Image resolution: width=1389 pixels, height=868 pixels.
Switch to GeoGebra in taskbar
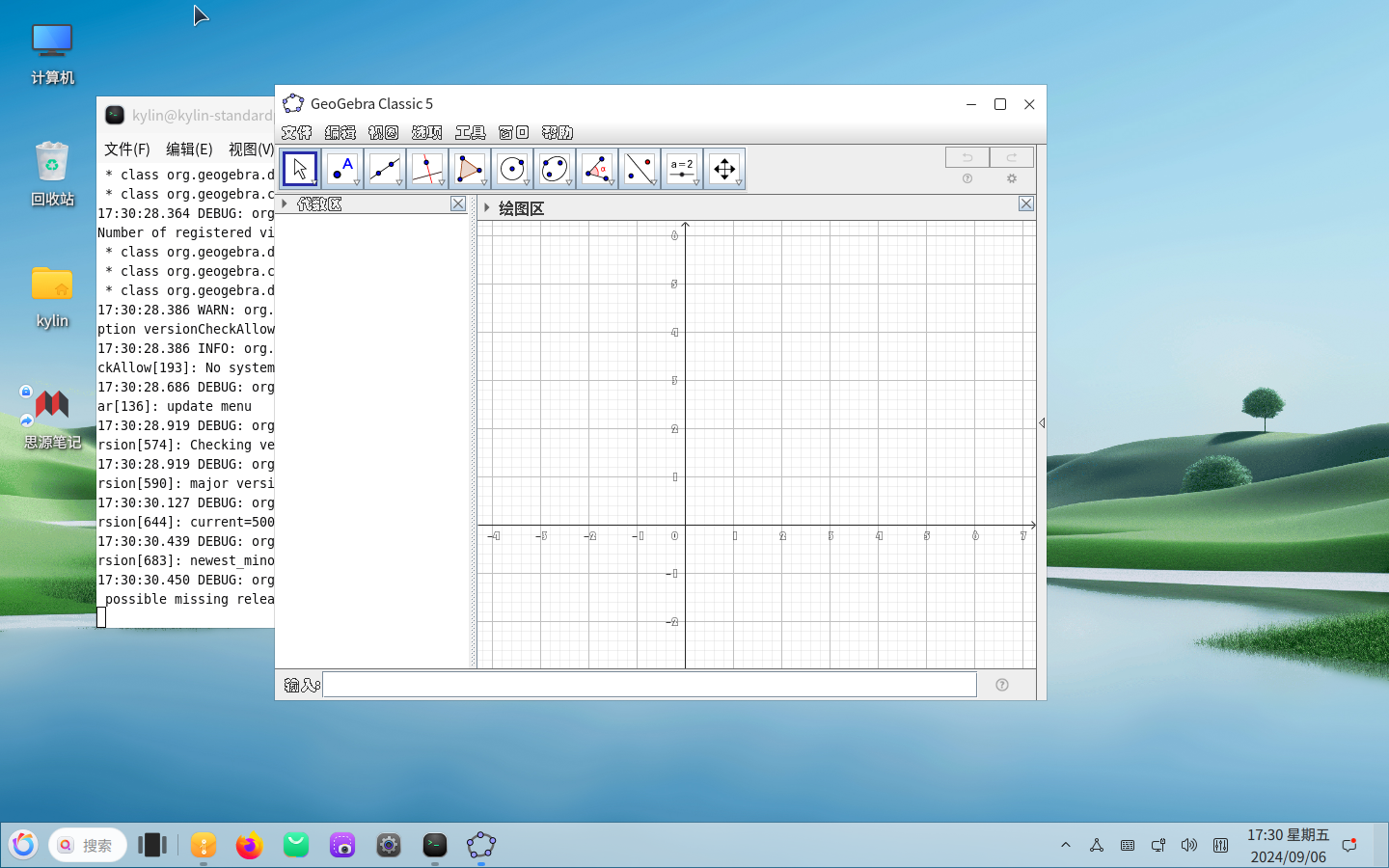[481, 846]
